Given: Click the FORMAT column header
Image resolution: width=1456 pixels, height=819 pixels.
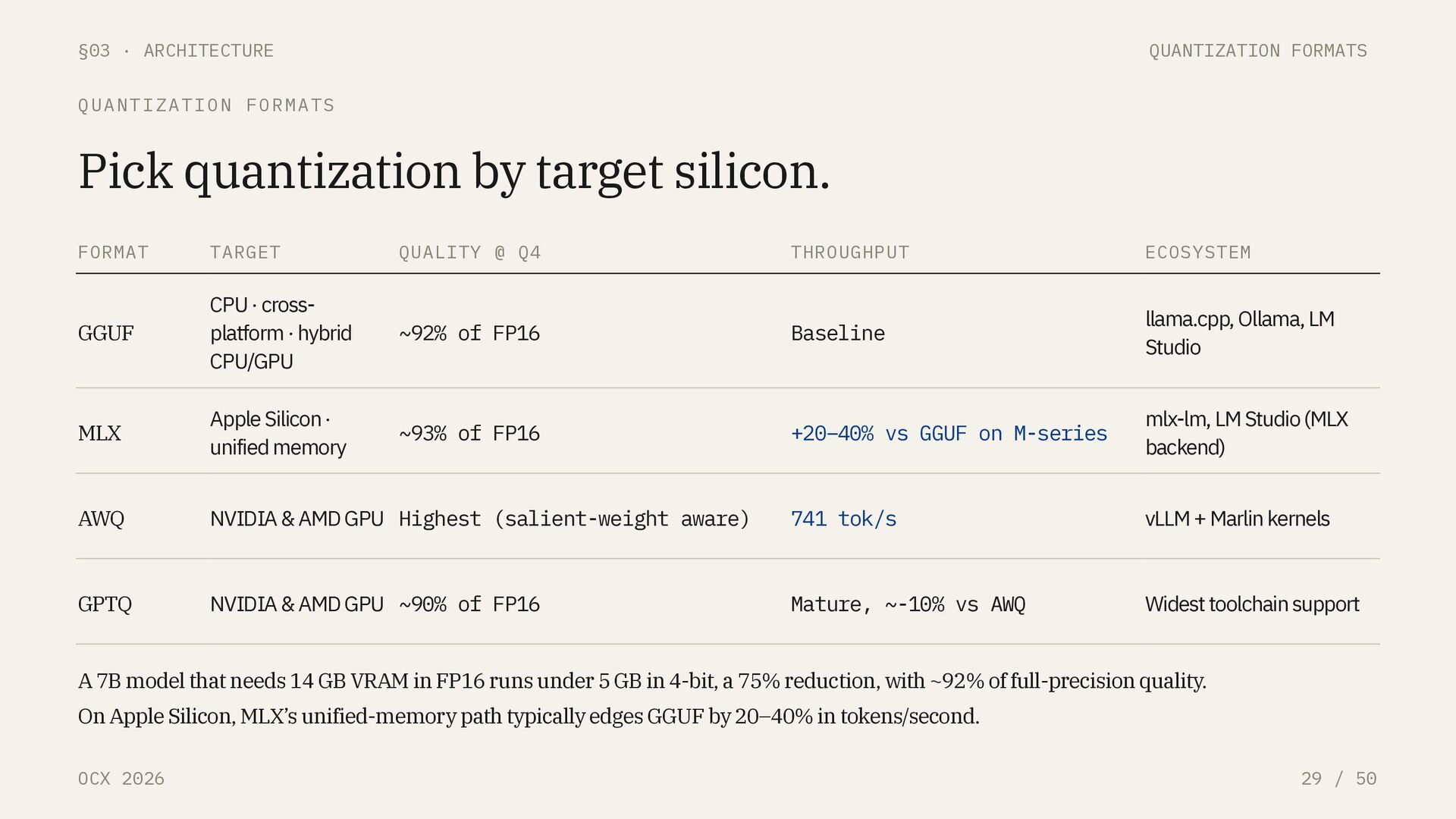Looking at the screenshot, I should [113, 253].
